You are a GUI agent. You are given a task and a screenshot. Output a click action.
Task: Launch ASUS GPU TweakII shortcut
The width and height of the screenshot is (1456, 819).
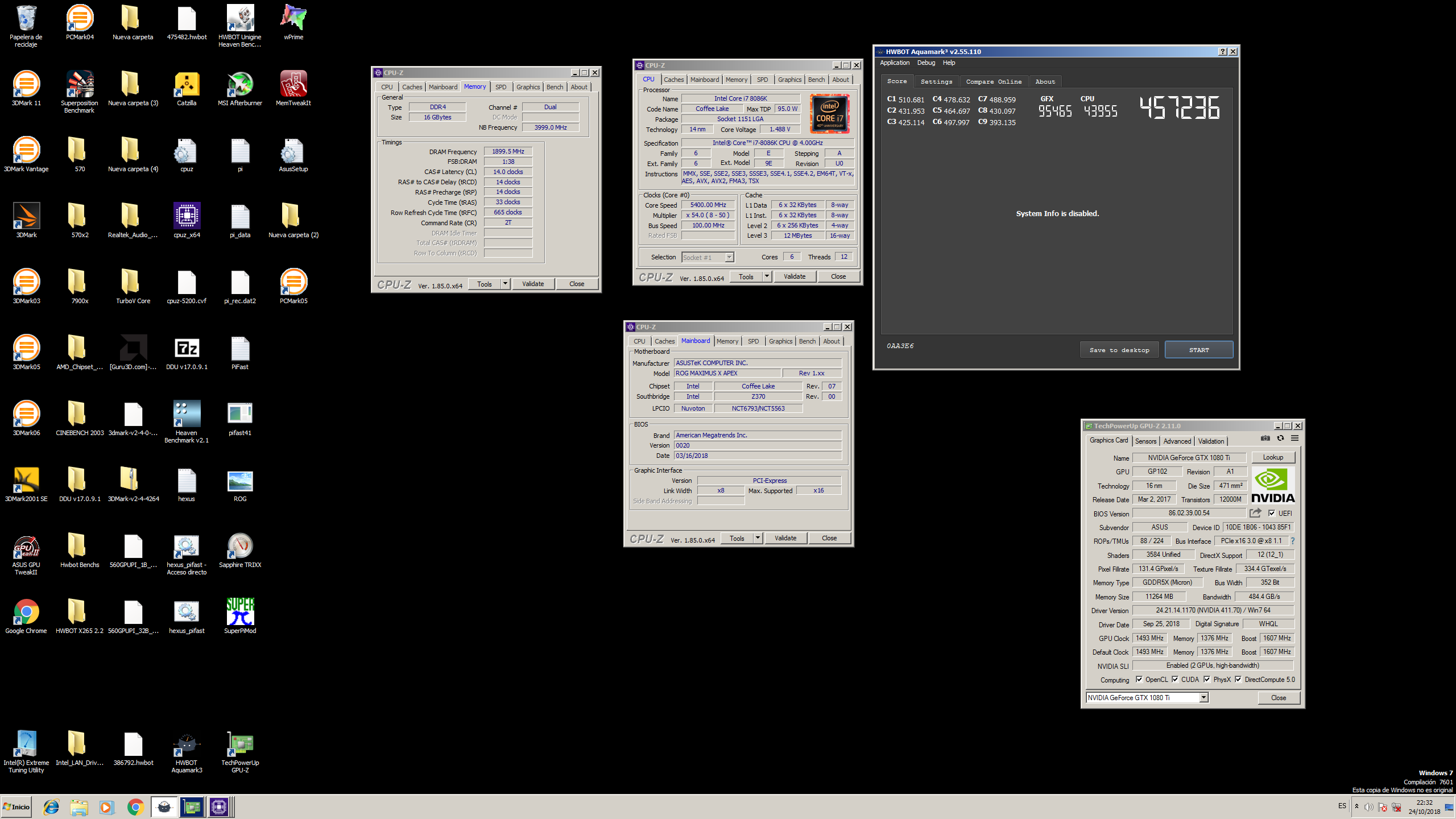point(26,555)
